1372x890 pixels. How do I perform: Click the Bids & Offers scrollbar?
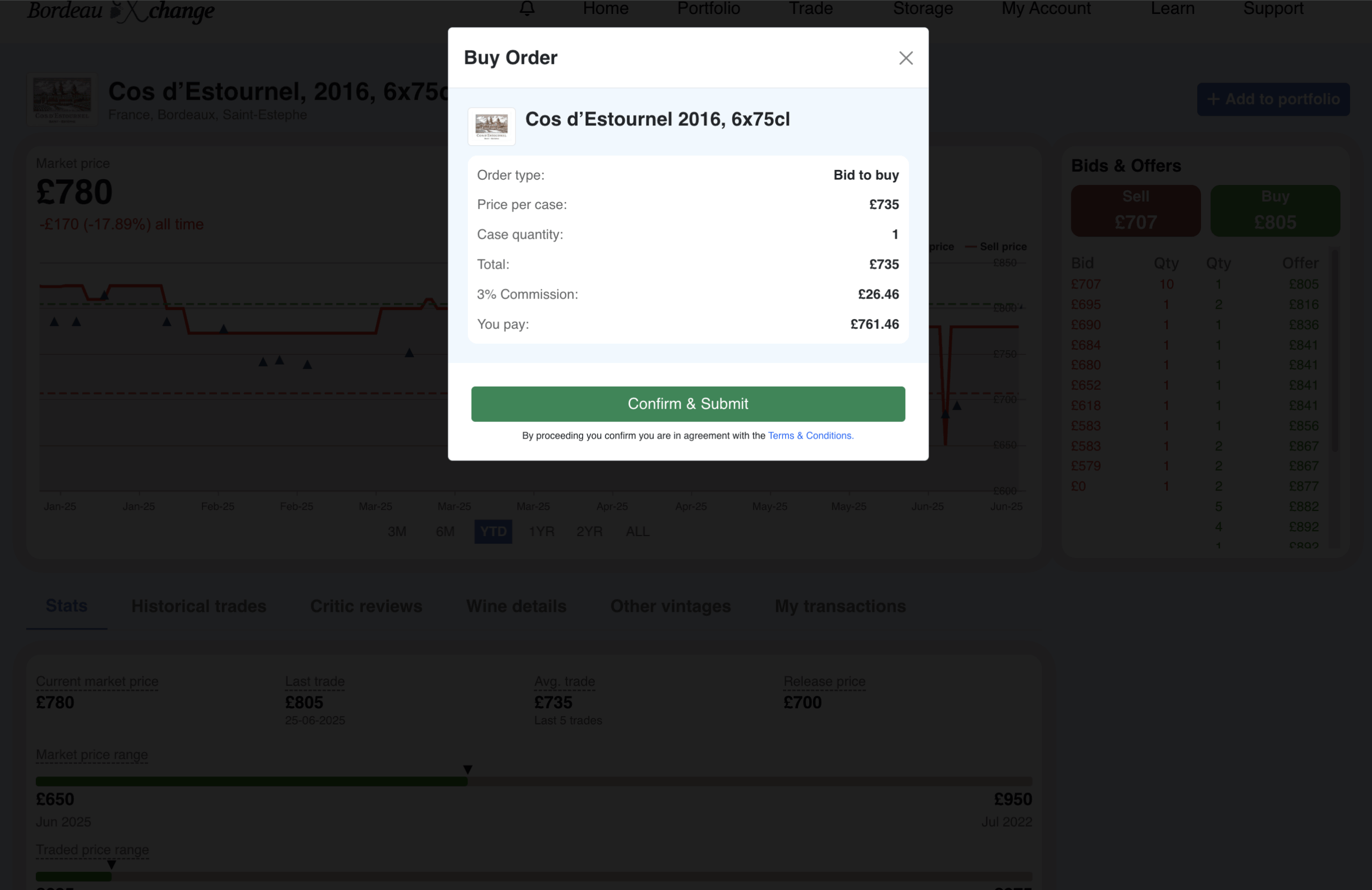[1334, 351]
